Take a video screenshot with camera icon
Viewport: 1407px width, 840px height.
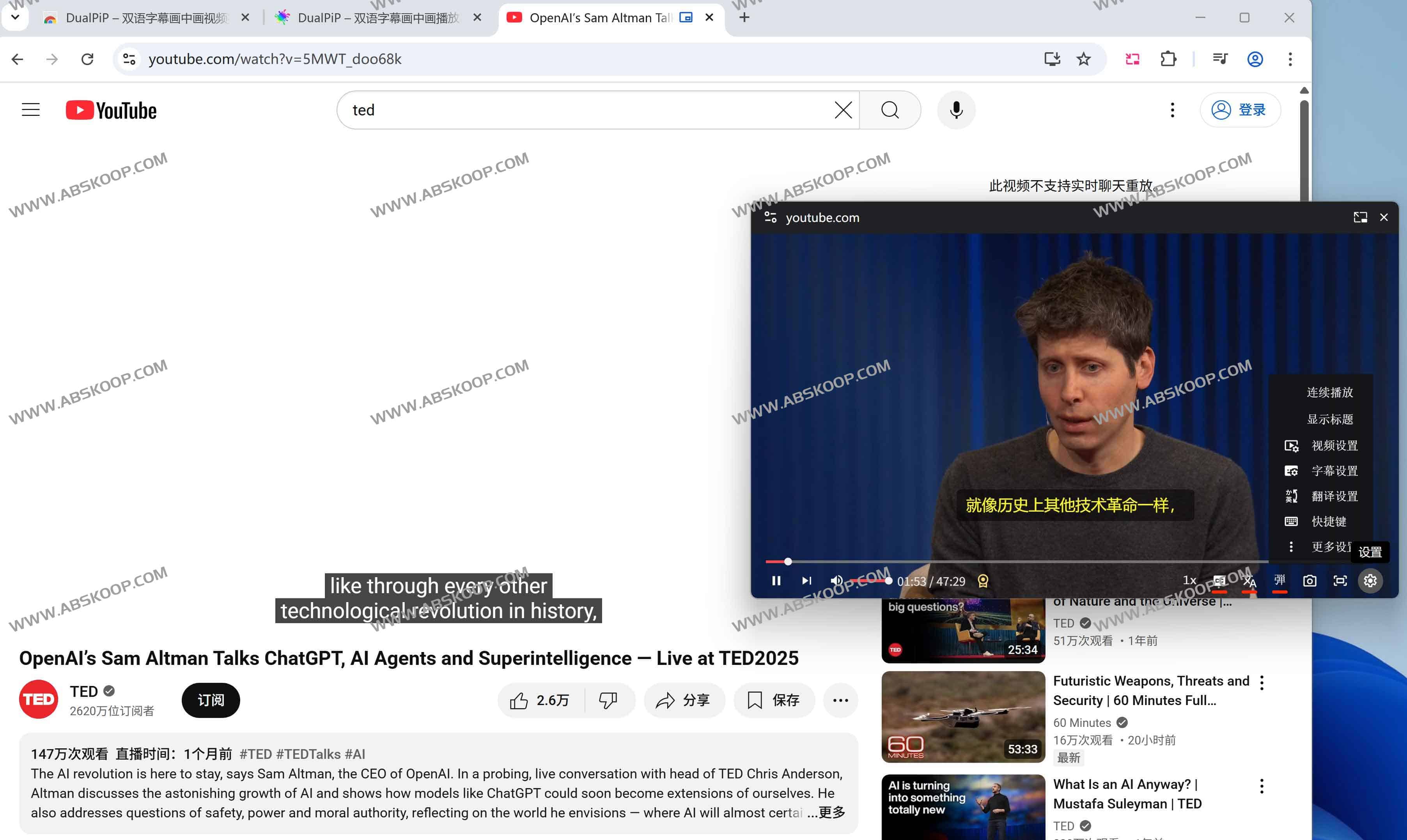coord(1310,581)
